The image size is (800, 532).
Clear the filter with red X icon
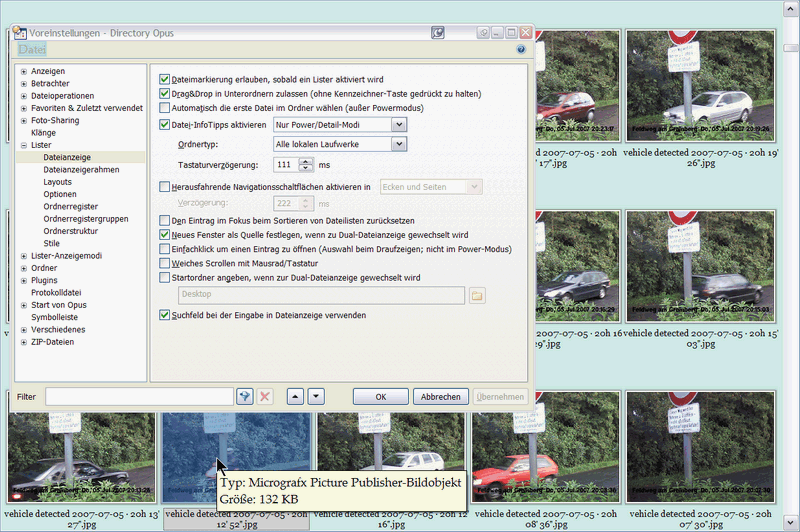point(265,396)
